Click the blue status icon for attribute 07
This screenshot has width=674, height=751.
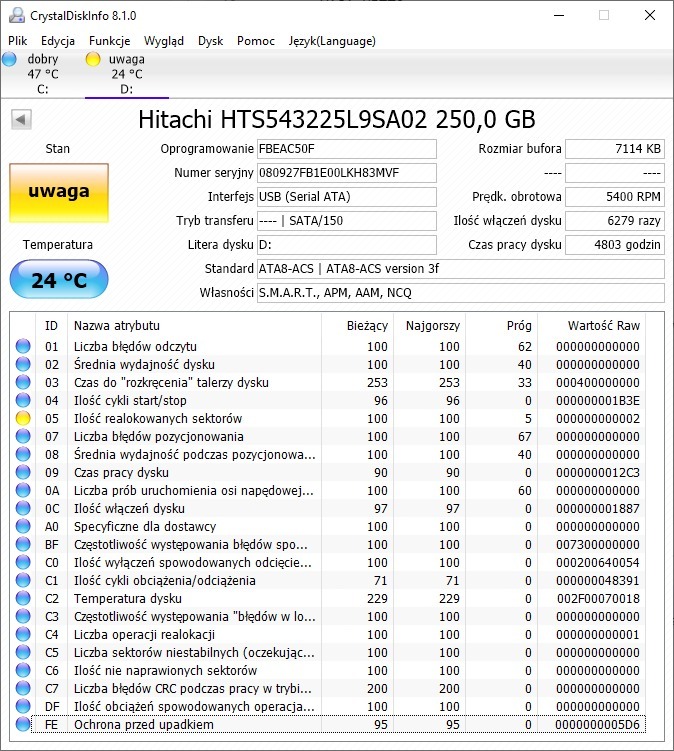(x=23, y=436)
